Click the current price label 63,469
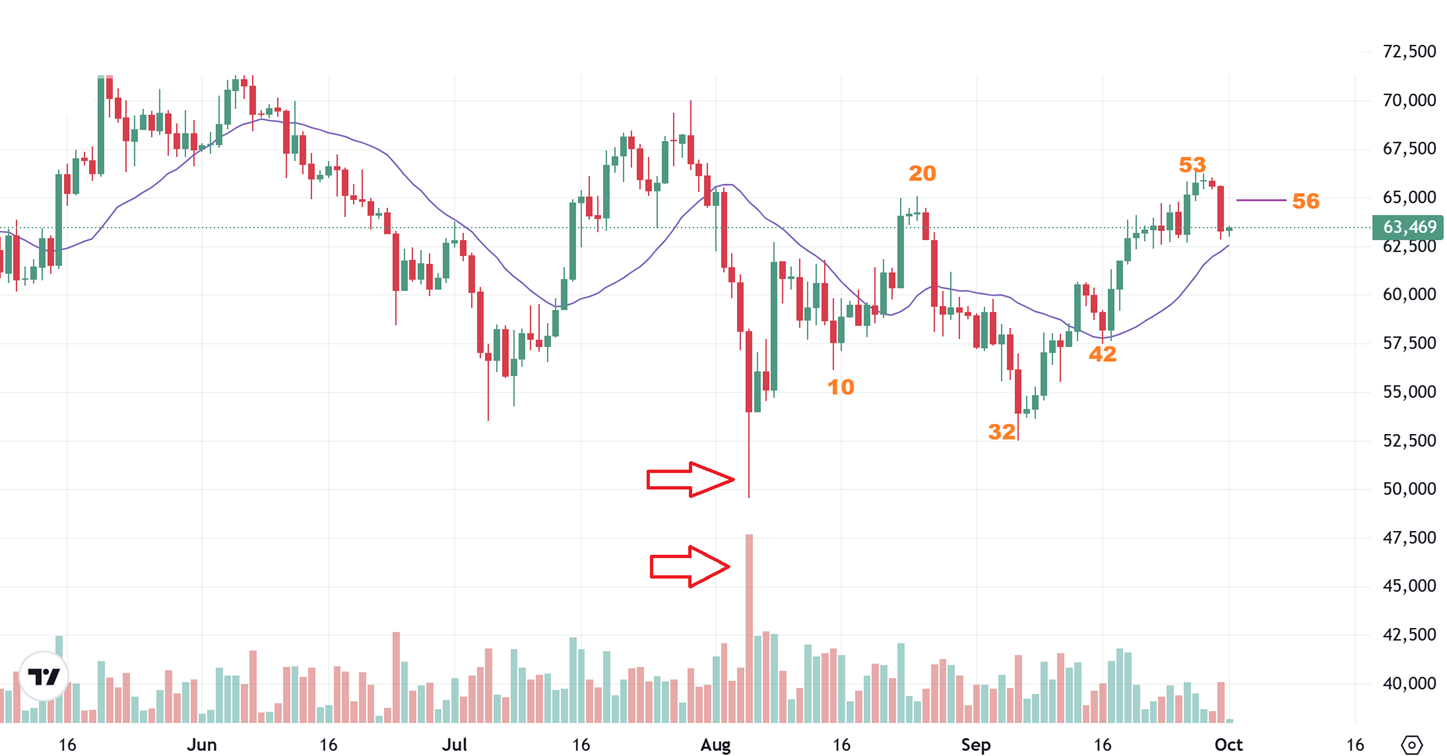Image resolution: width=1447 pixels, height=756 pixels. point(1409,228)
